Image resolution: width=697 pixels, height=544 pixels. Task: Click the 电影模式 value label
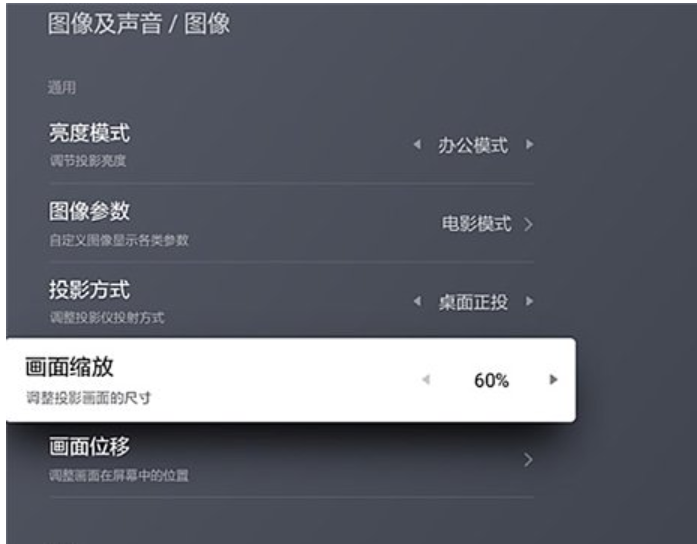click(x=476, y=224)
